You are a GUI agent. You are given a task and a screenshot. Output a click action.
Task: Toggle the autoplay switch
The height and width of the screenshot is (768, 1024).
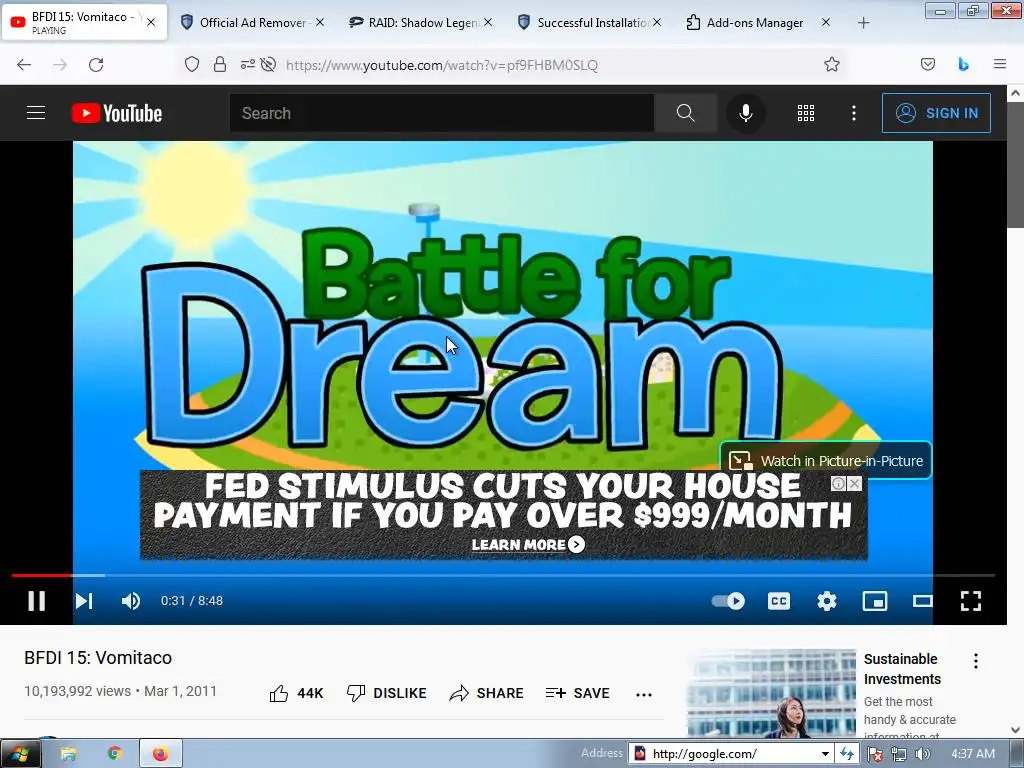728,601
